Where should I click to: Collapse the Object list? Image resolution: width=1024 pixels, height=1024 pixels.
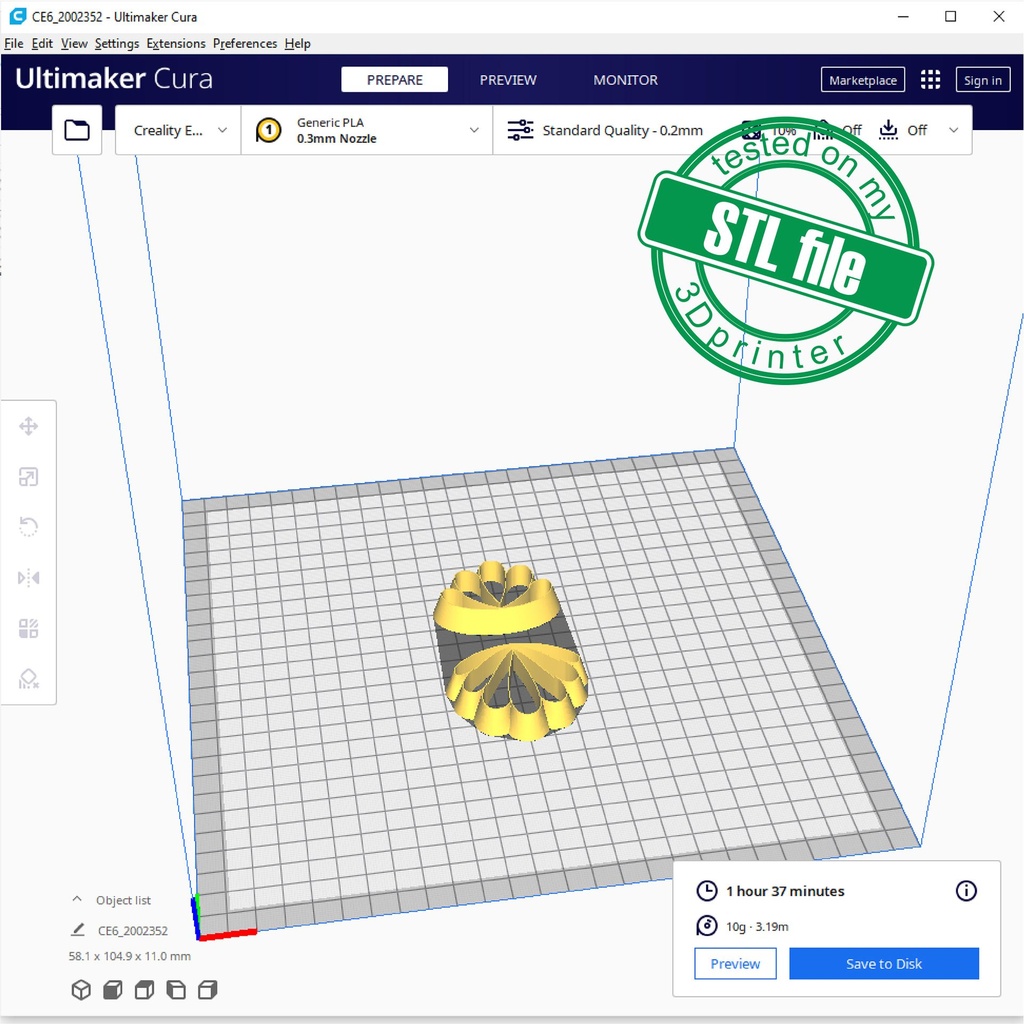[77, 900]
